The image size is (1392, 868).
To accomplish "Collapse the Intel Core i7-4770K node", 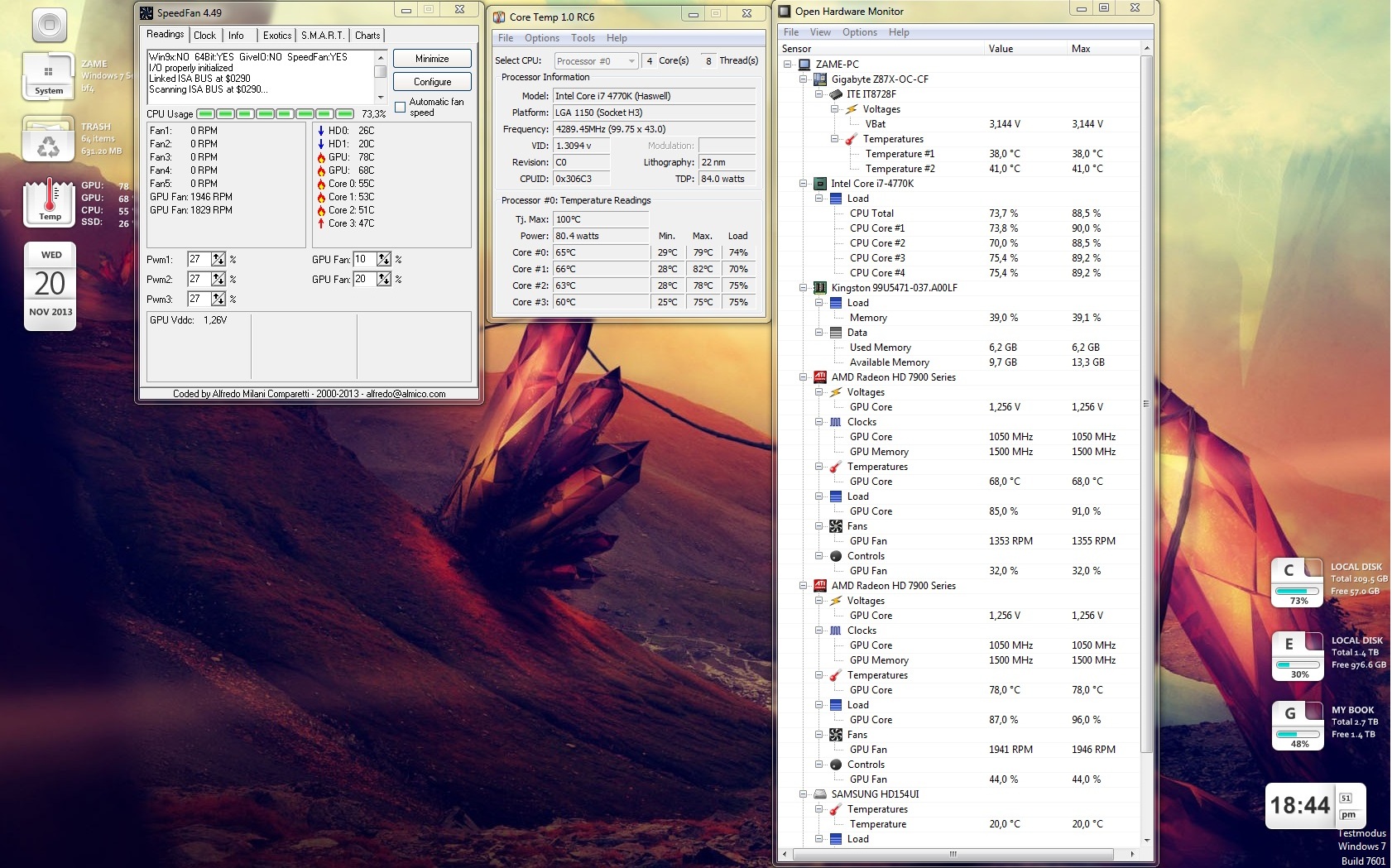I will tap(804, 184).
